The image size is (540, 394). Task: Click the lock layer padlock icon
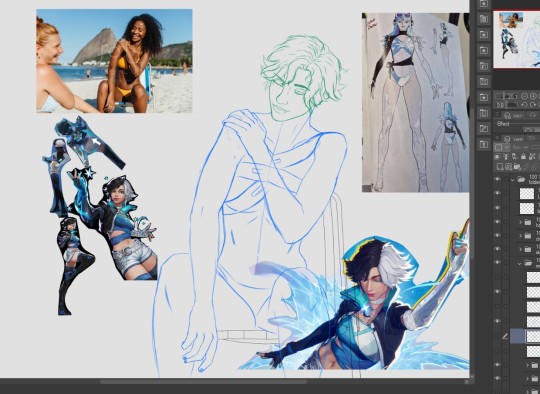(x=523, y=157)
